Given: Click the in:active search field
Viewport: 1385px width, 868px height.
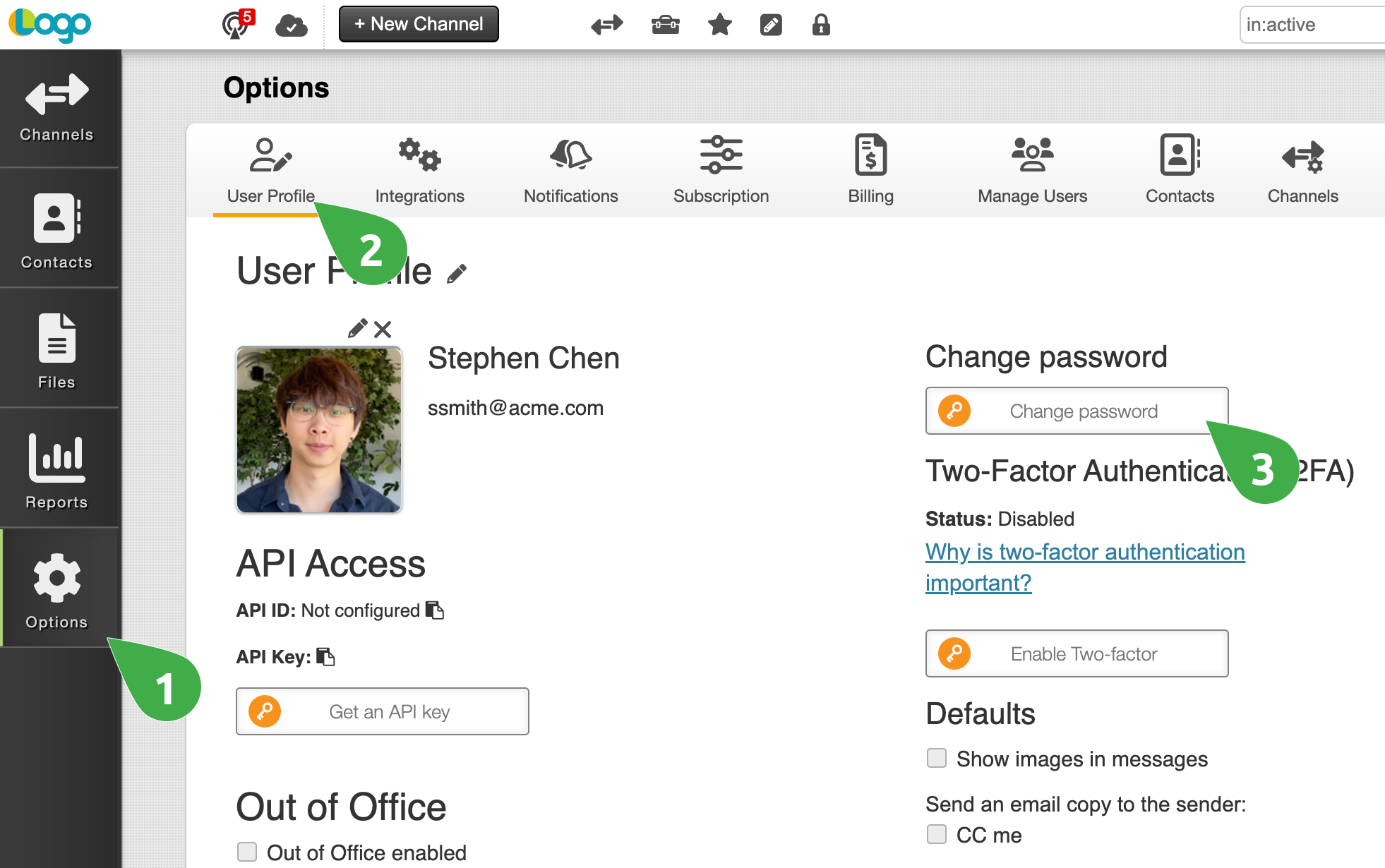Looking at the screenshot, I should (x=1313, y=25).
